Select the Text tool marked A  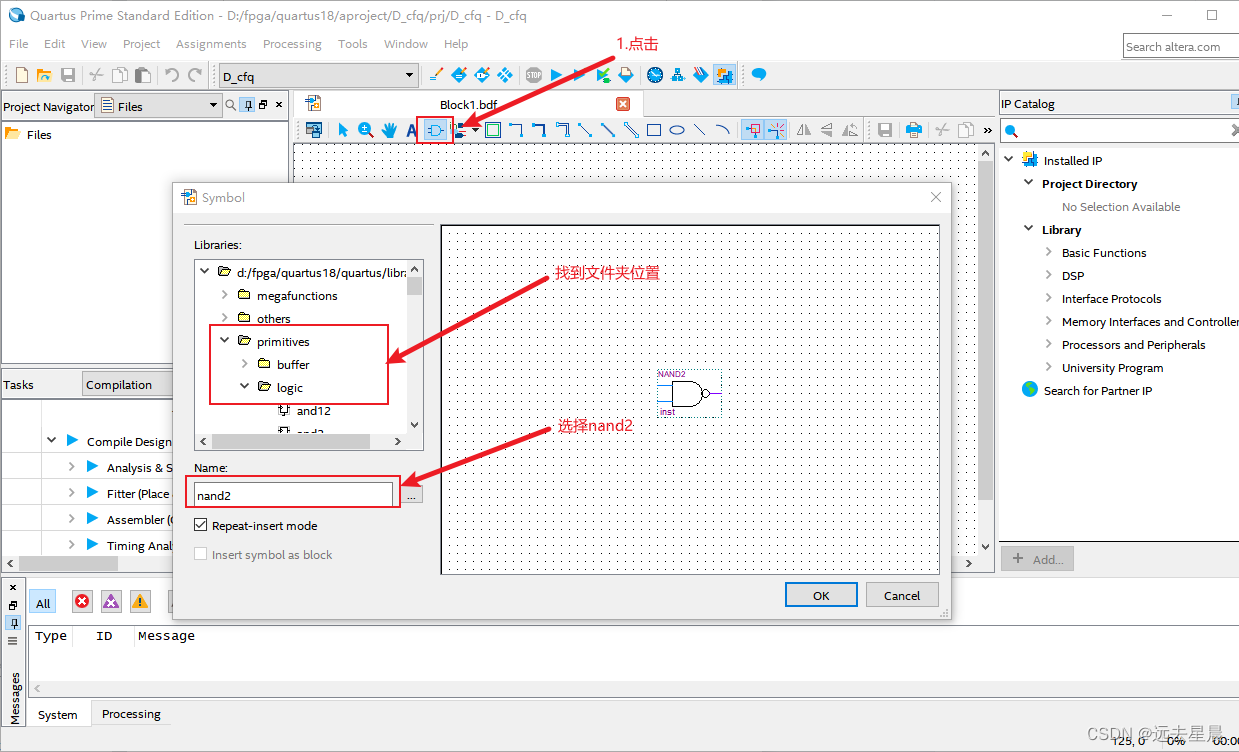[x=411, y=130]
